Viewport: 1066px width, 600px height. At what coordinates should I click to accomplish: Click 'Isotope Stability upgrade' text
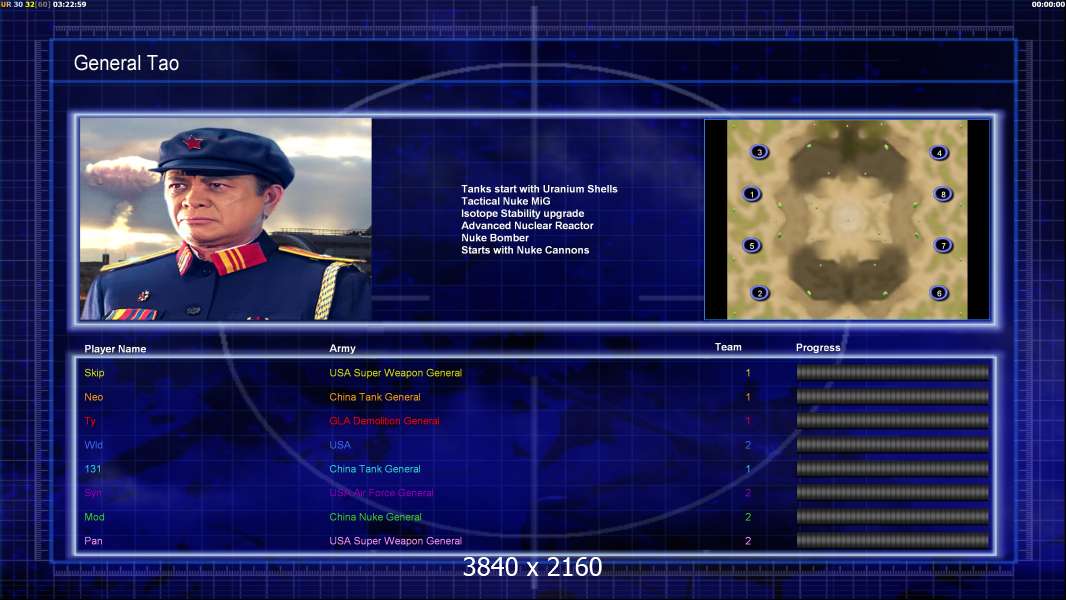[522, 213]
